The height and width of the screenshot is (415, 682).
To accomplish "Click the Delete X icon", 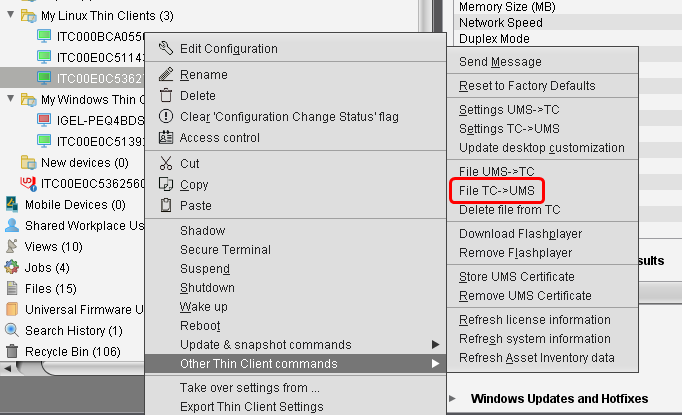I will [165, 96].
